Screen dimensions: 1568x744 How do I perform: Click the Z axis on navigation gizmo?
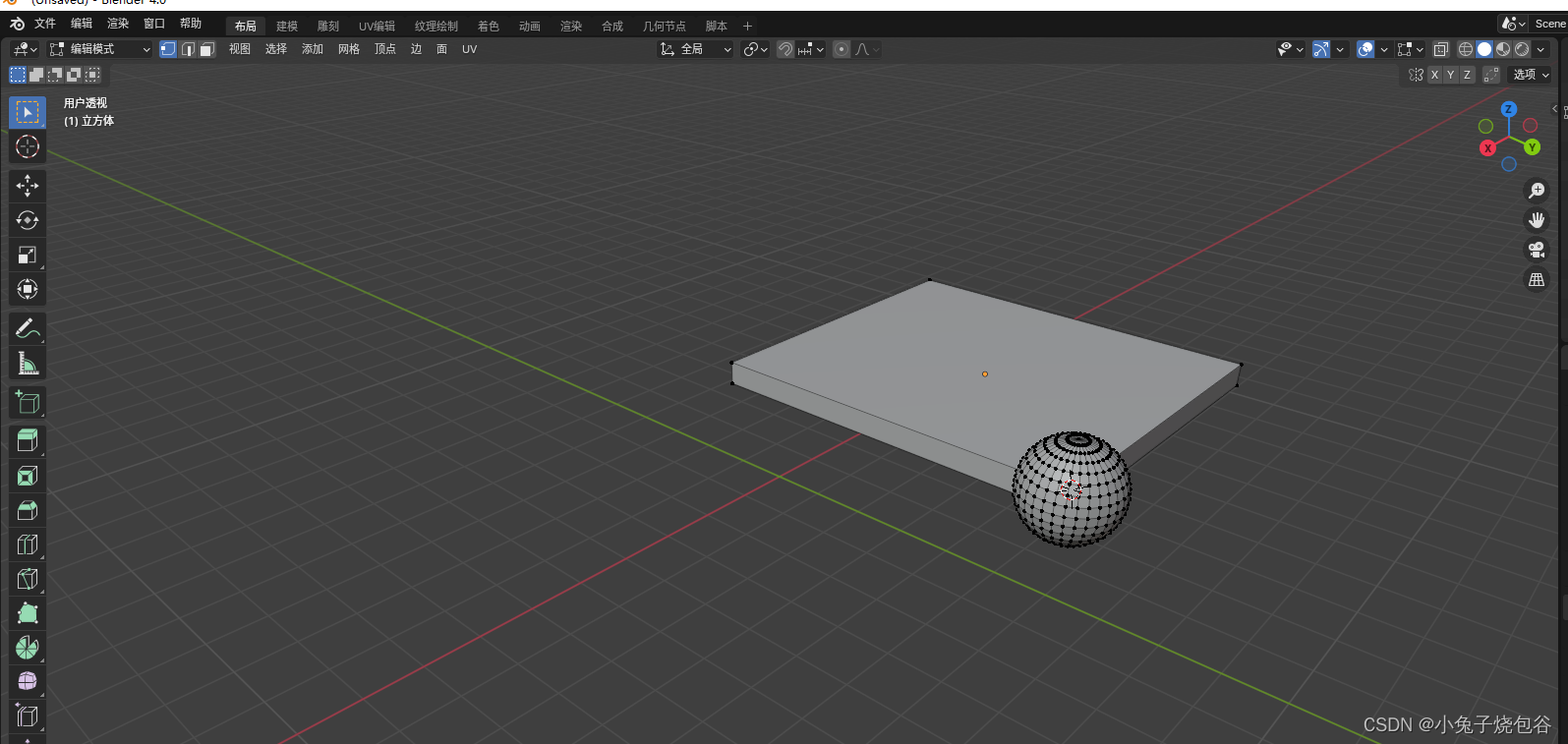coord(1509,109)
